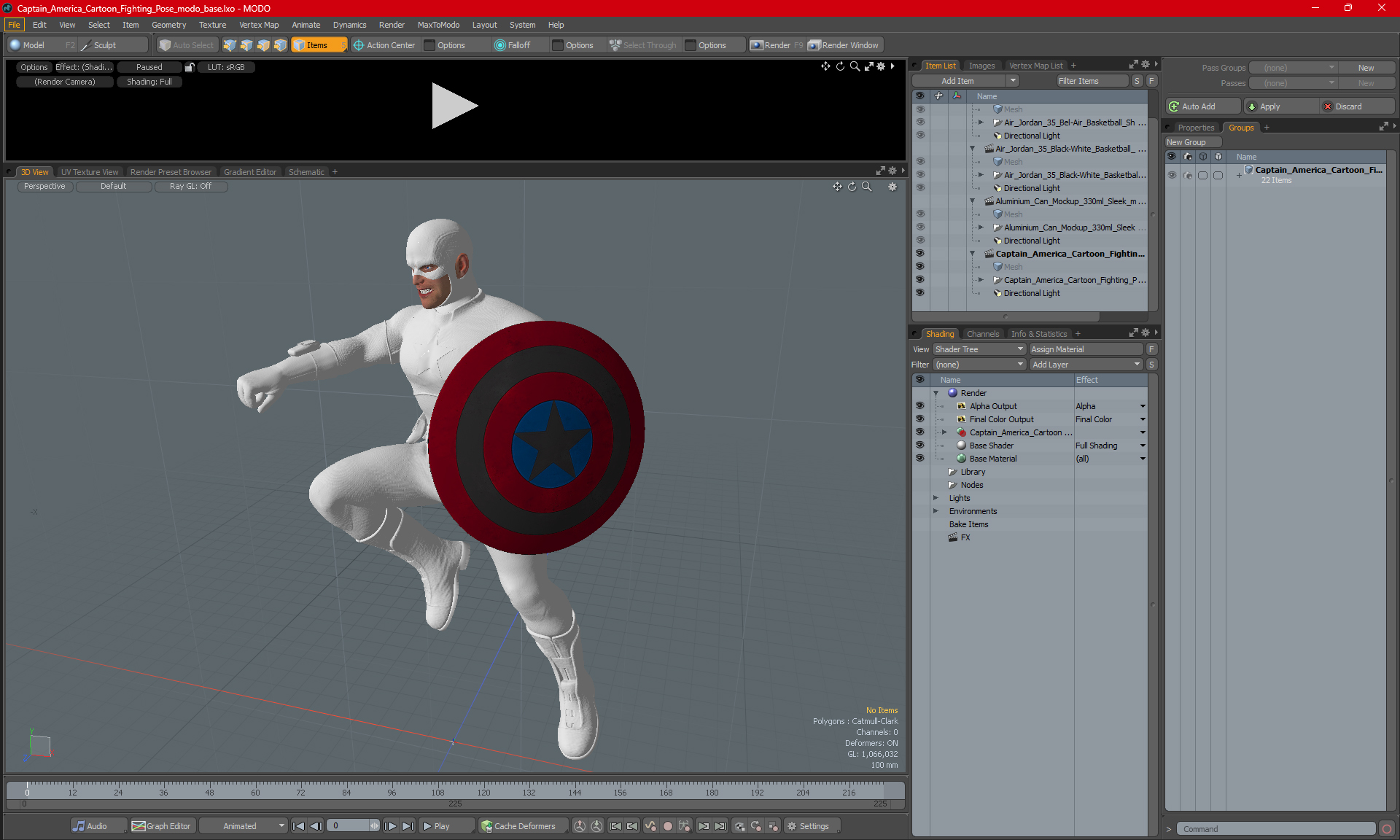Expand the Environments entry
The height and width of the screenshot is (840, 1400).
click(936, 511)
